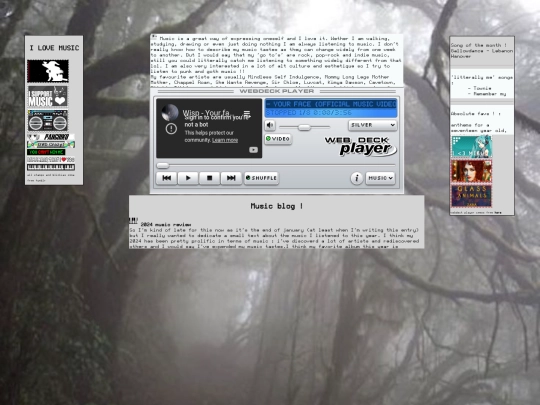Viewport: 540px width, 405px height.
Task: Open the Music playlist dropdown
Action: click(380, 178)
